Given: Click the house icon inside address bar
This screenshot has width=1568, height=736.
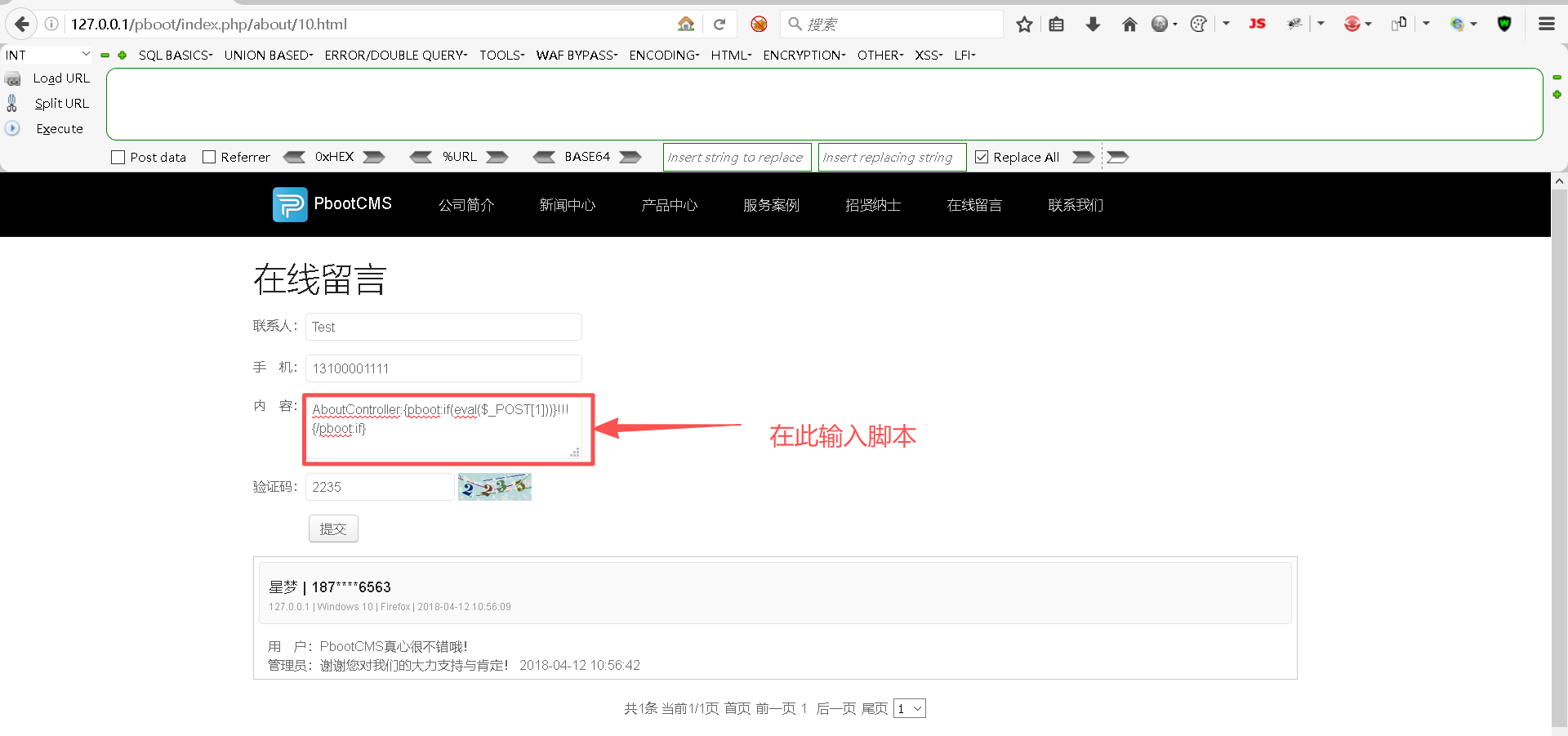Looking at the screenshot, I should (x=686, y=25).
